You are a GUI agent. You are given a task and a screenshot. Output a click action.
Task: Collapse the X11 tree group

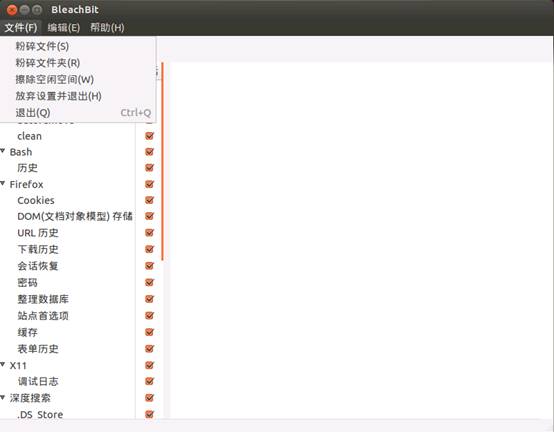point(3,364)
